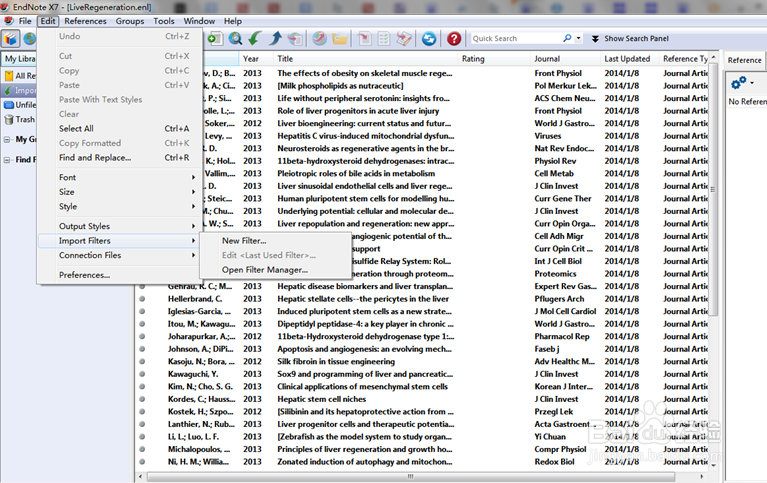Viewport: 767px width, 483px height.
Task: Open the Groups menu
Action: pyautogui.click(x=130, y=21)
